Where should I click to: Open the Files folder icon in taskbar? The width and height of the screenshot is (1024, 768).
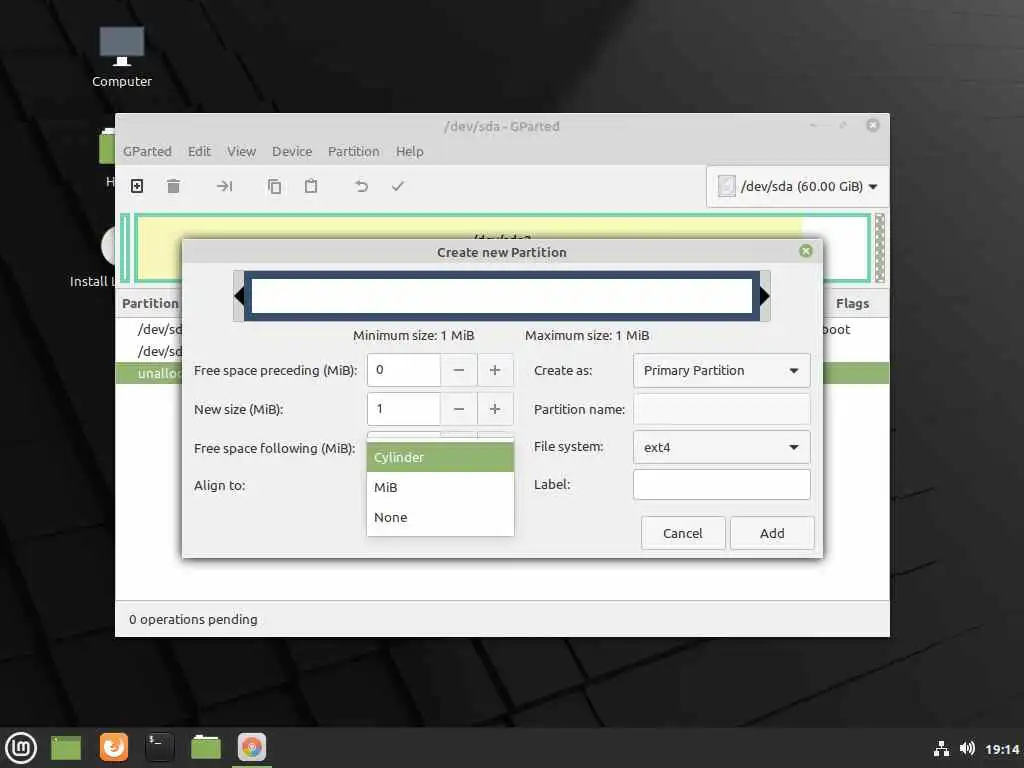(206, 747)
